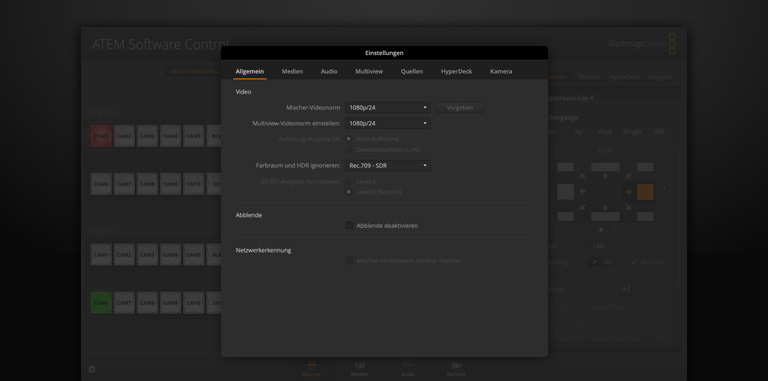Select CAM7 in second Program row
Image resolution: width=768 pixels, height=381 pixels.
pyautogui.click(x=124, y=184)
